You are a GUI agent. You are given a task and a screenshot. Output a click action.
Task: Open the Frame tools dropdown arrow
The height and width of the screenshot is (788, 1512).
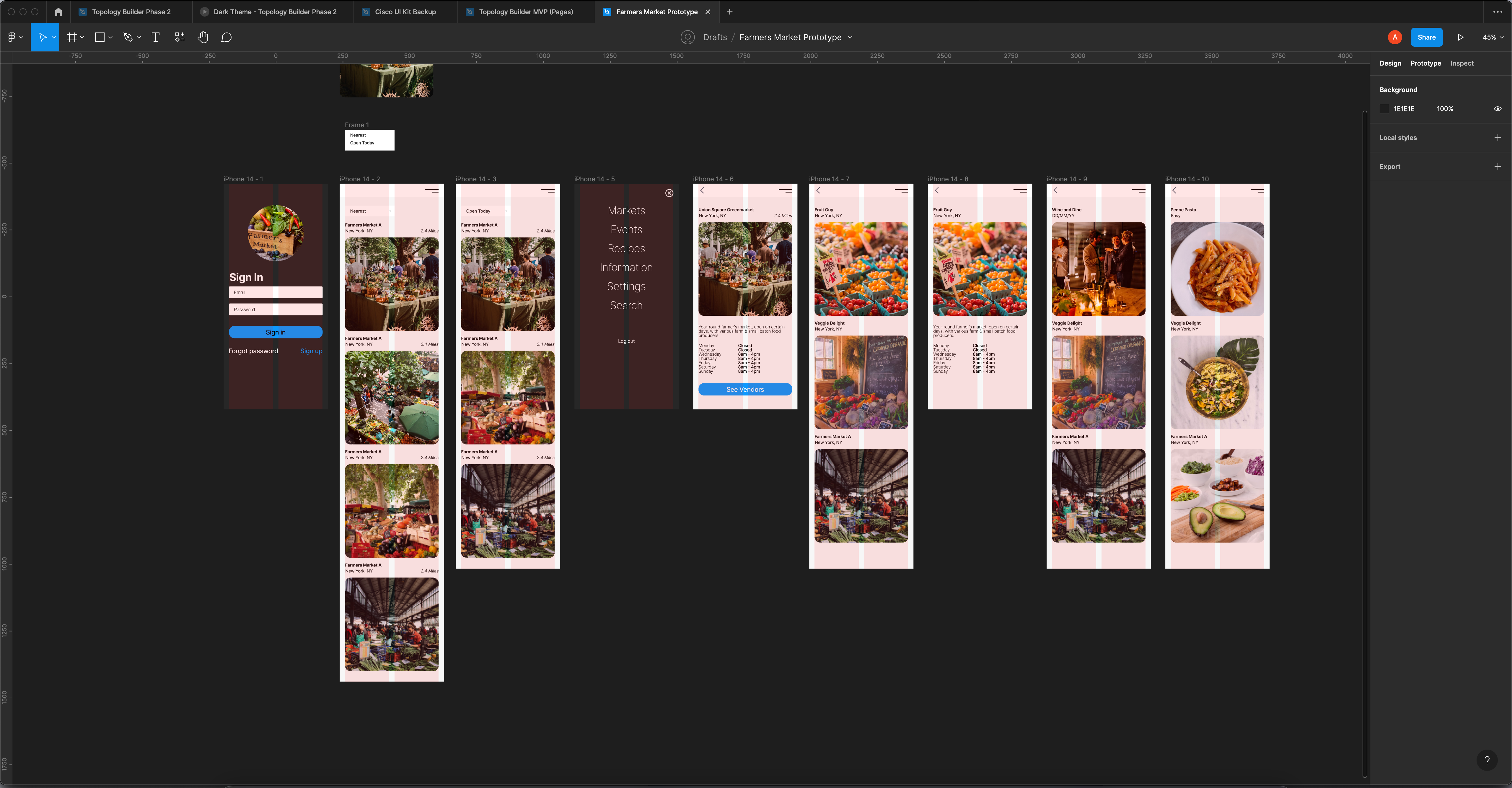coord(82,38)
